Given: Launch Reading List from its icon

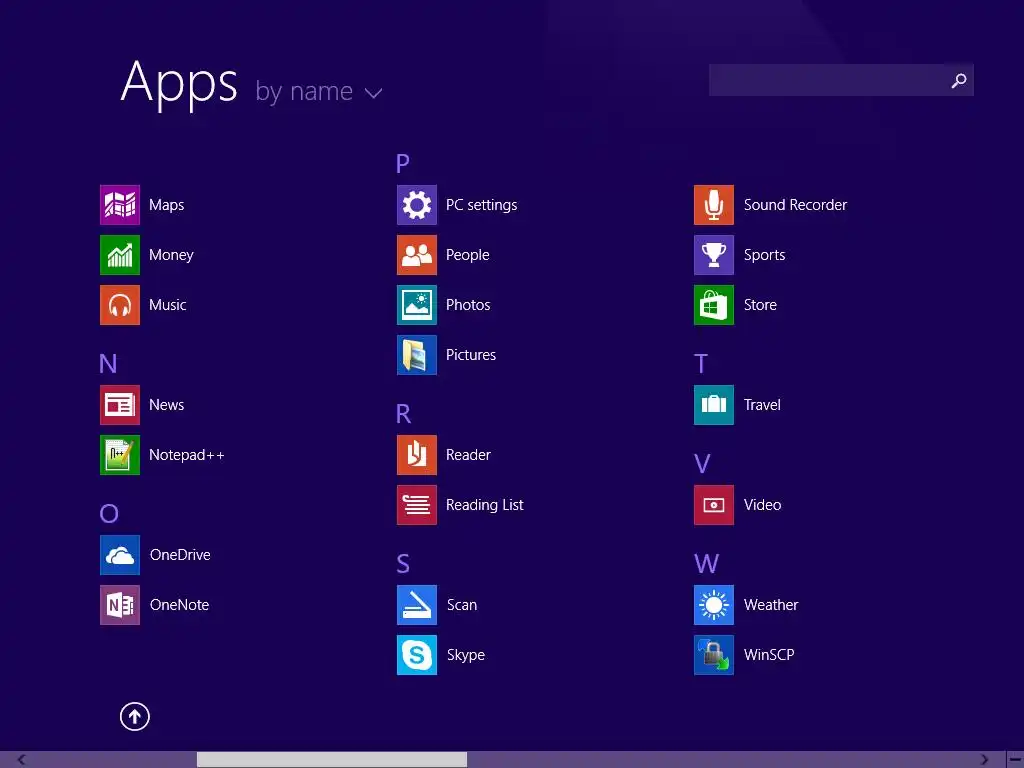Looking at the screenshot, I should point(417,505).
